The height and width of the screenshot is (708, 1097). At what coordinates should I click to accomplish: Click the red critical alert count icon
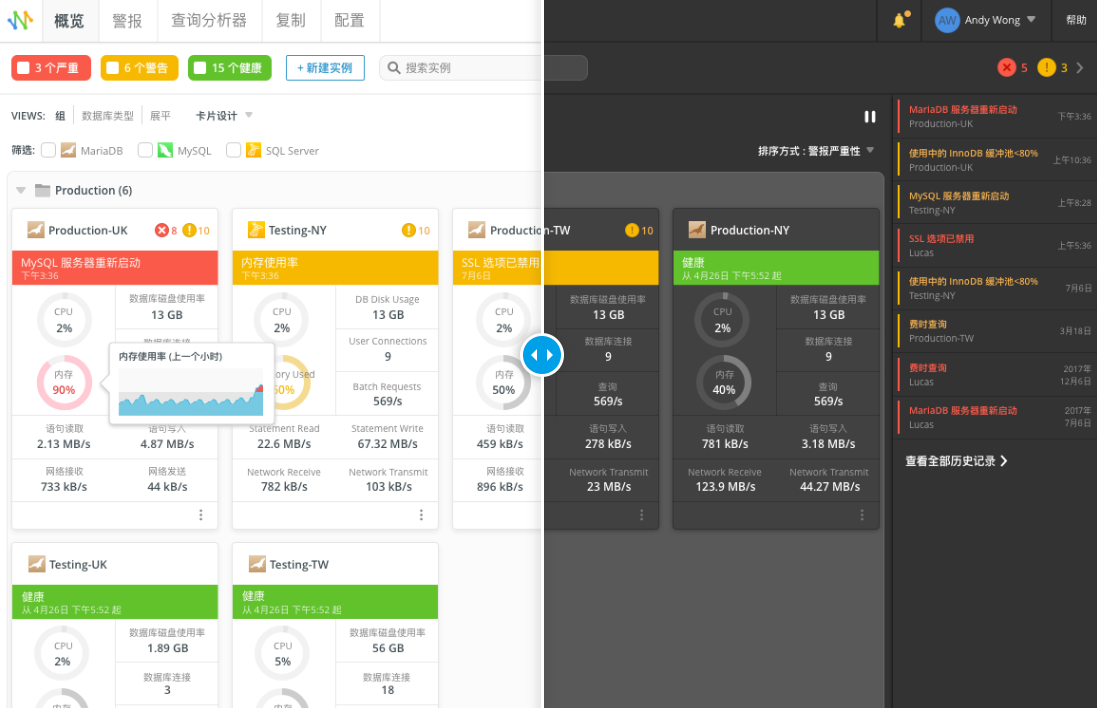pos(1006,68)
